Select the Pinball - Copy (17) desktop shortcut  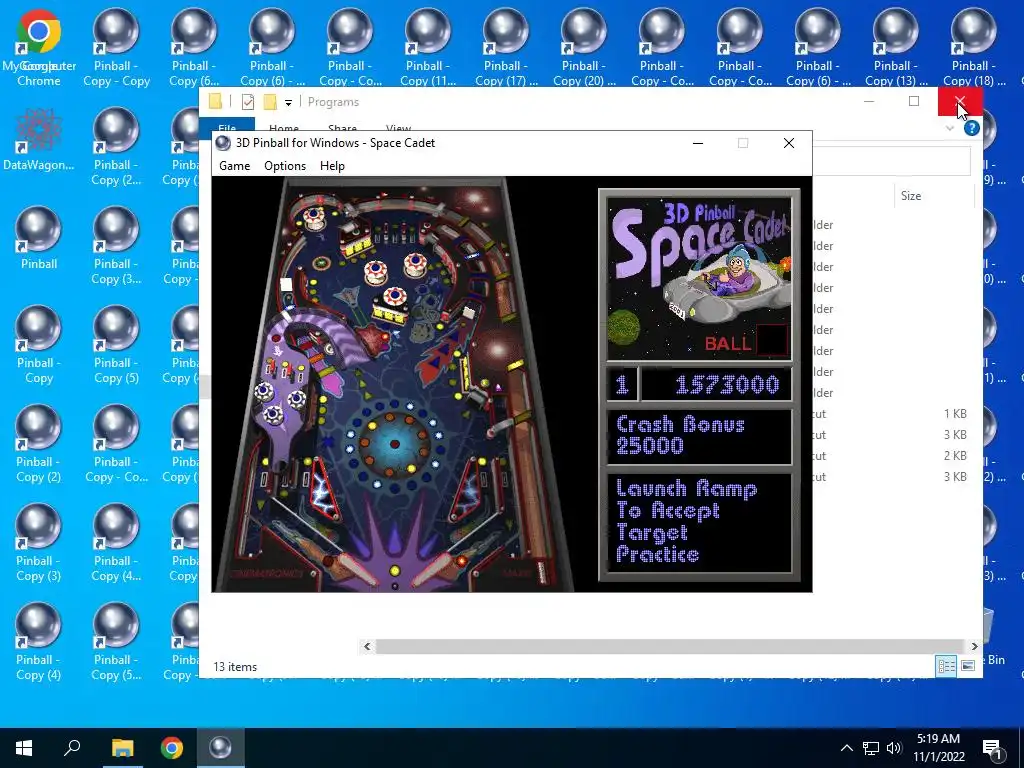click(x=506, y=47)
